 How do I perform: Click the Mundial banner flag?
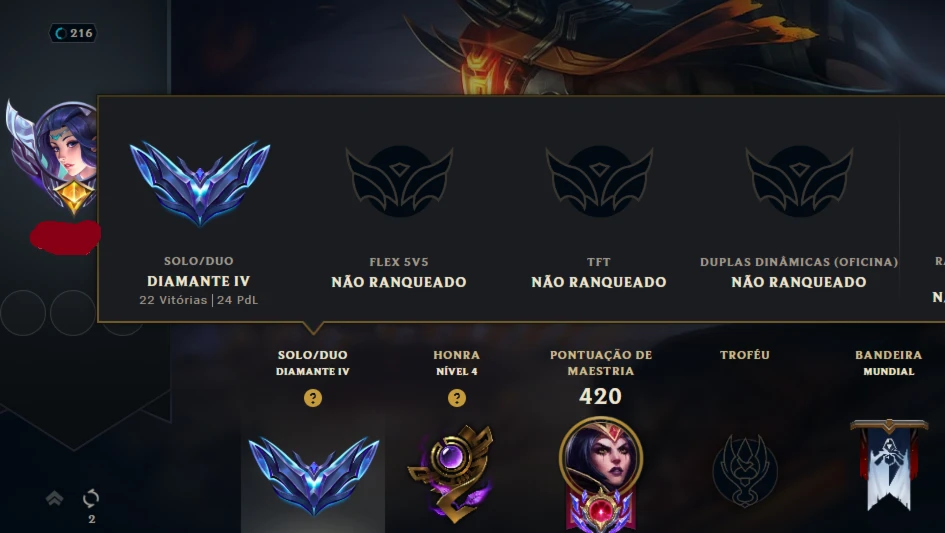(x=889, y=465)
